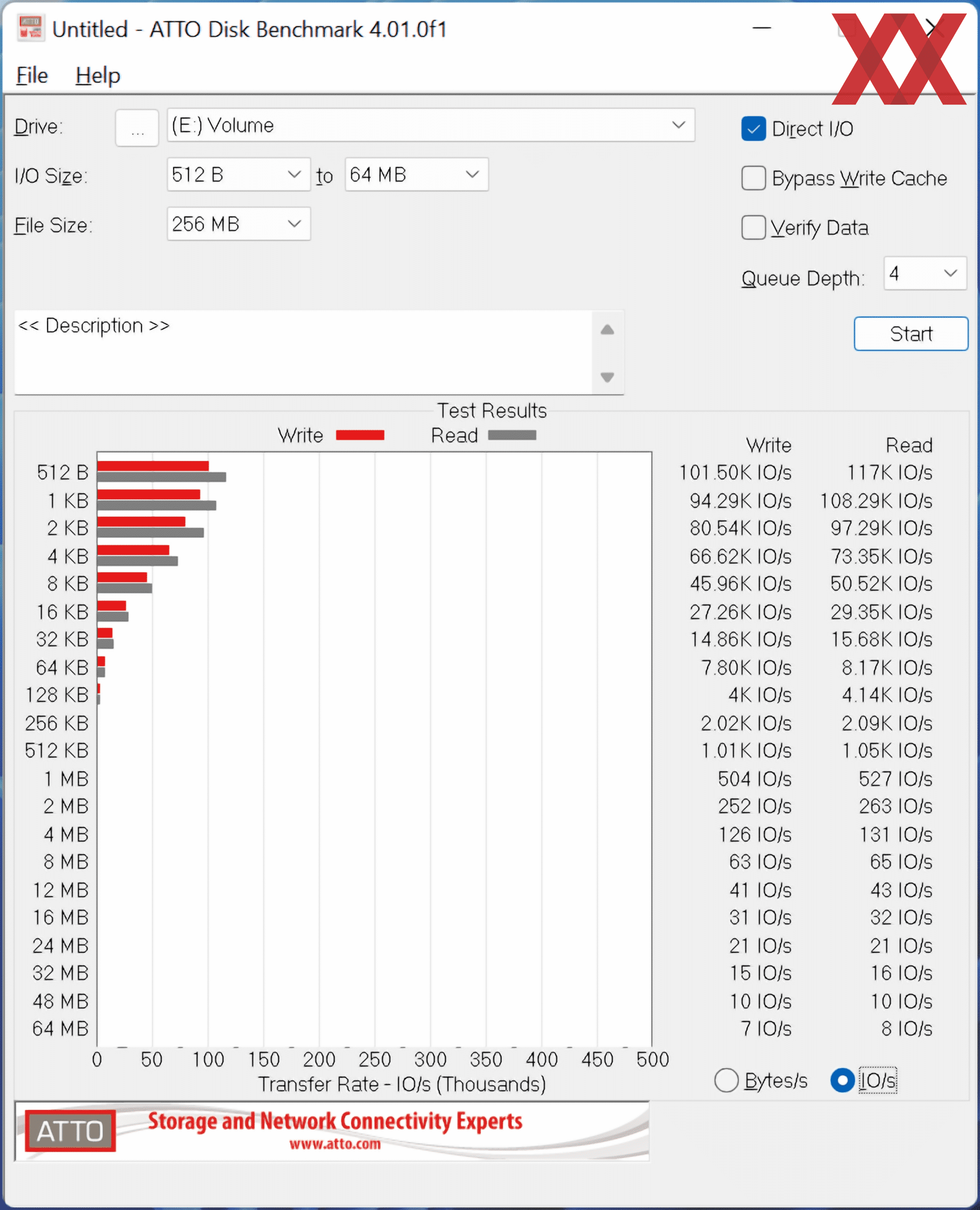Select the IO/s radio button
Viewport: 980px width, 1210px height.
click(842, 1080)
